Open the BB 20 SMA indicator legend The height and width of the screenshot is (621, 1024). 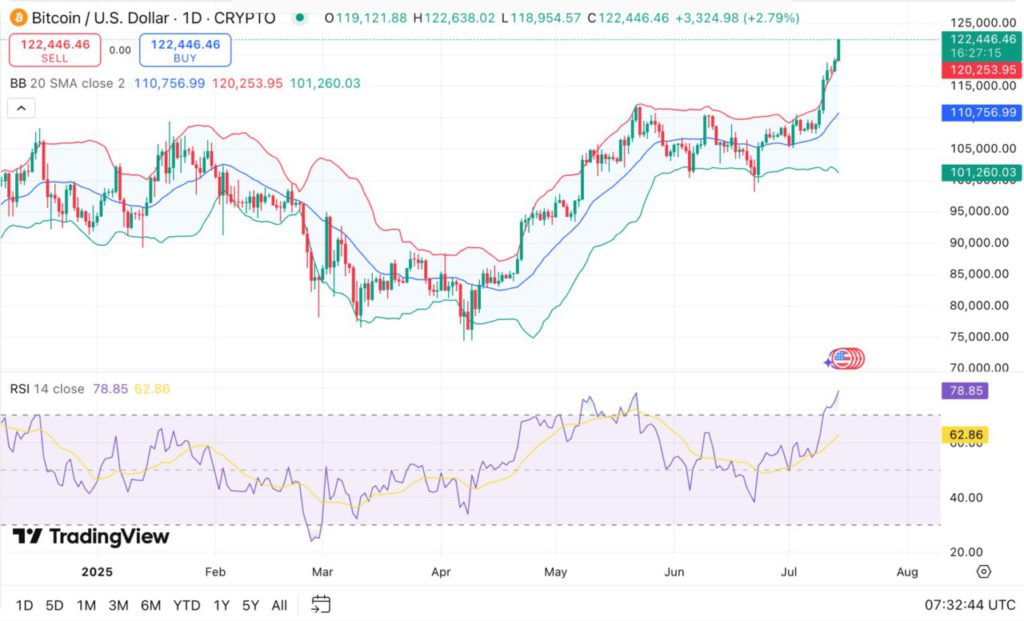67,83
